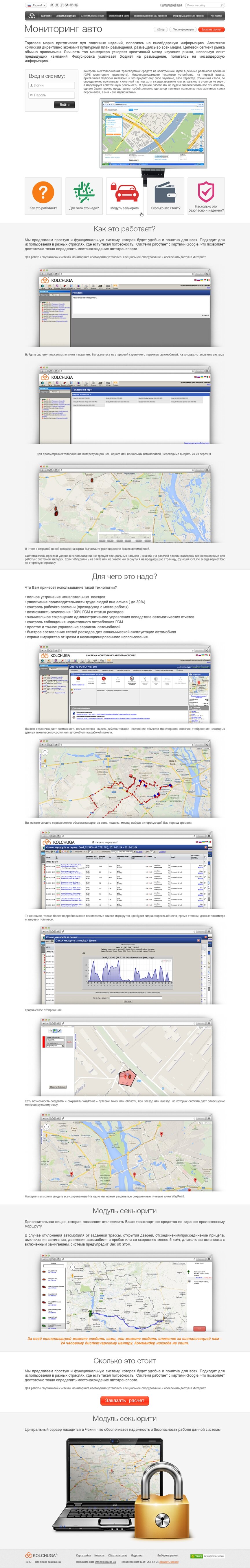Open the Системы хранения menu item
This screenshot has height=1568, width=250.
point(93,16)
